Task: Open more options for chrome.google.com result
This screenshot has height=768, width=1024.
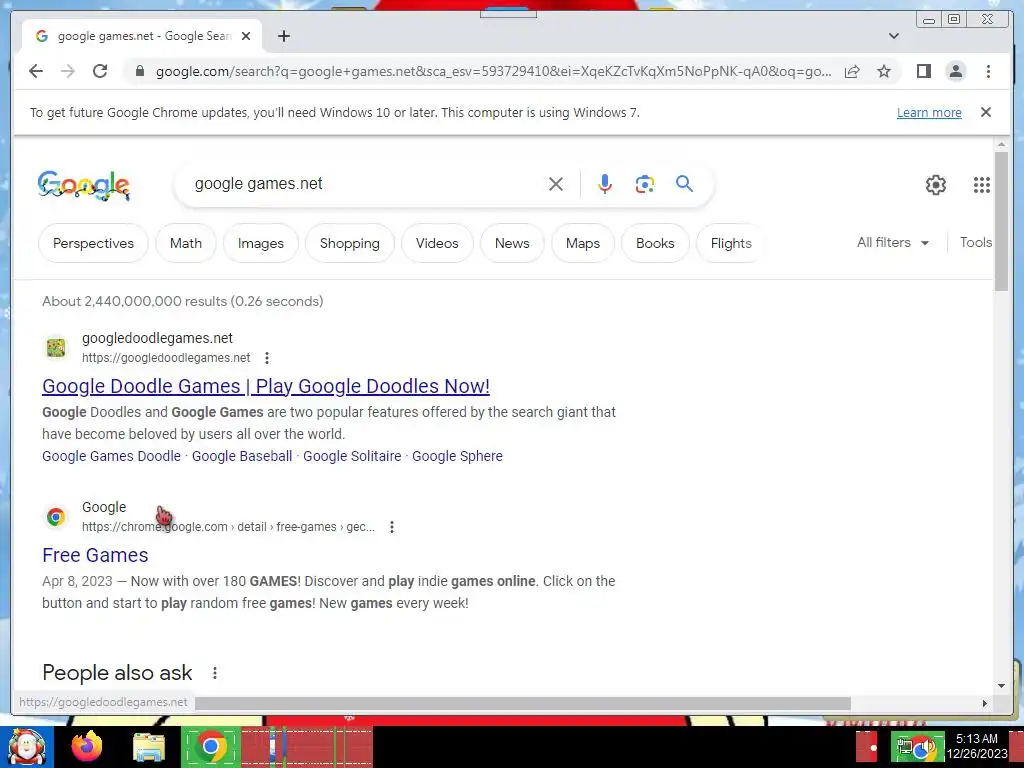Action: click(x=391, y=527)
